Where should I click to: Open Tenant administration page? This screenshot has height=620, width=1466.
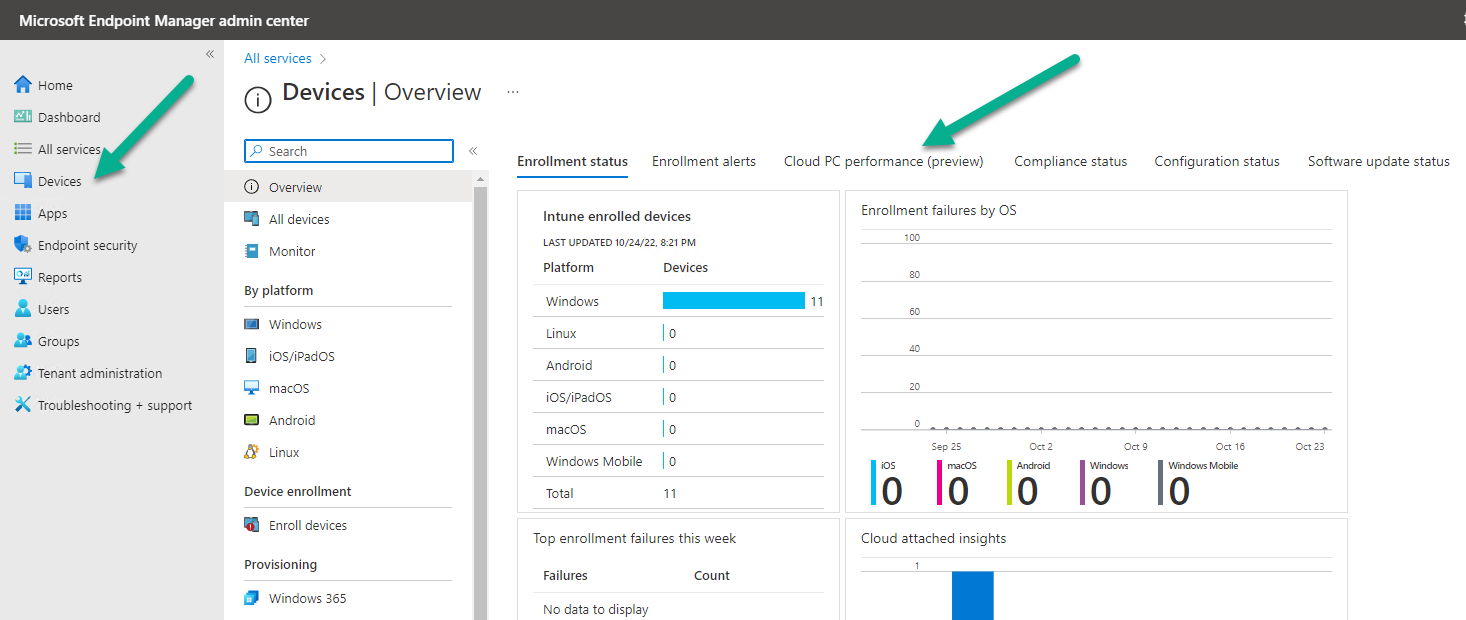[100, 373]
